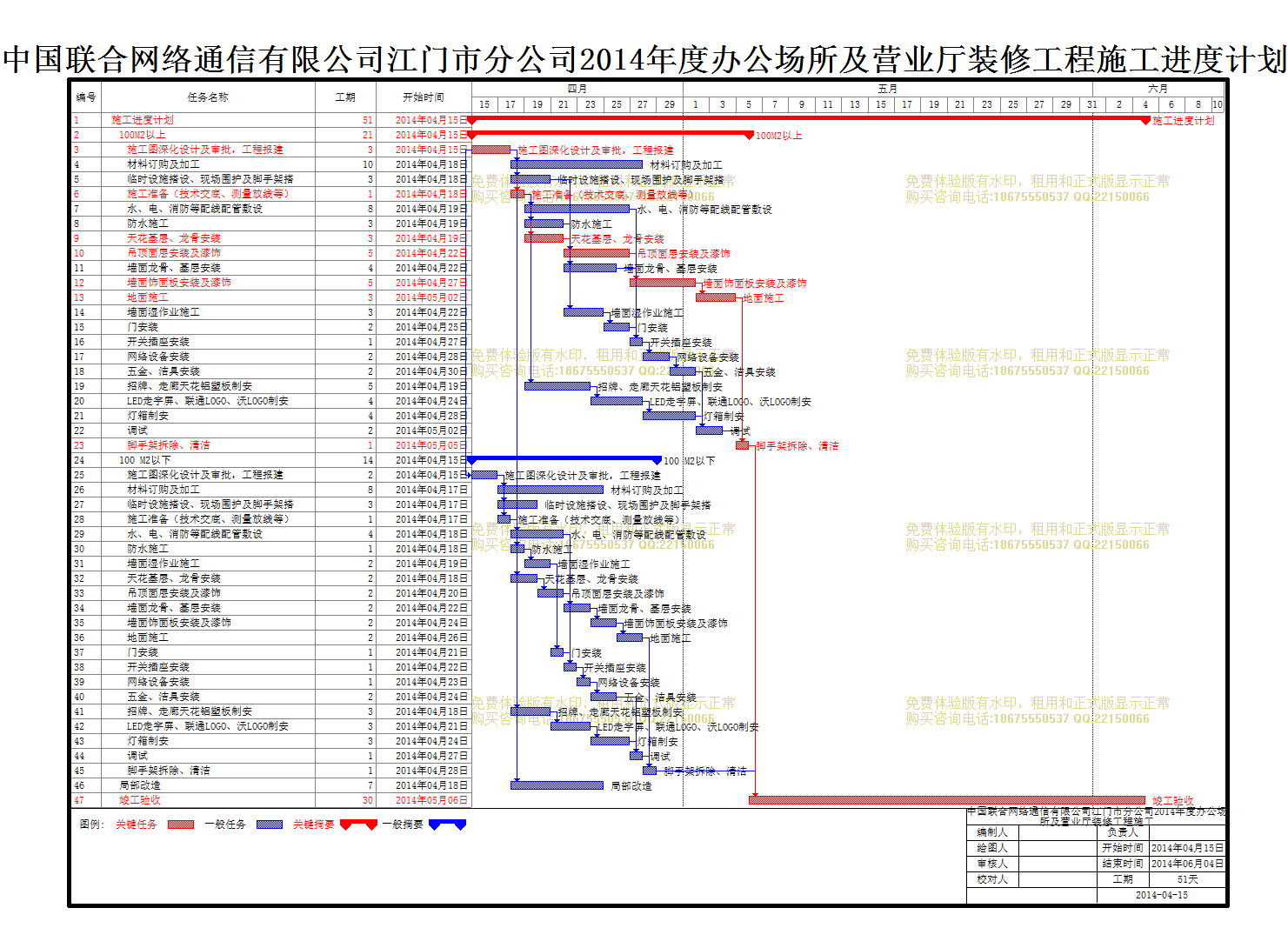The image size is (1288, 948).
Task: Click the 2014-04-15 date at the bottom right
Action: click(x=1161, y=895)
